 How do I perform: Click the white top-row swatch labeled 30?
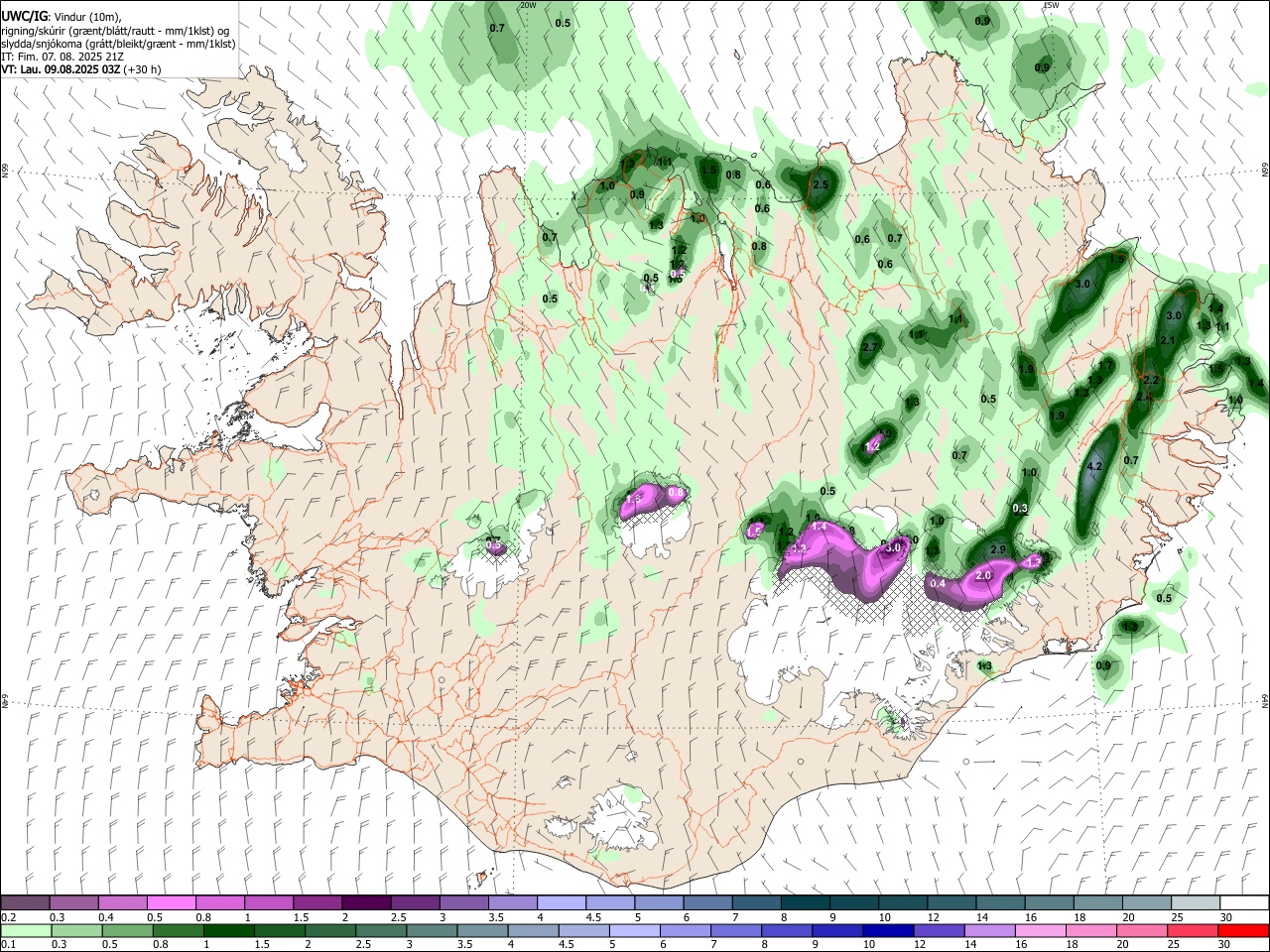pyautogui.click(x=1244, y=902)
